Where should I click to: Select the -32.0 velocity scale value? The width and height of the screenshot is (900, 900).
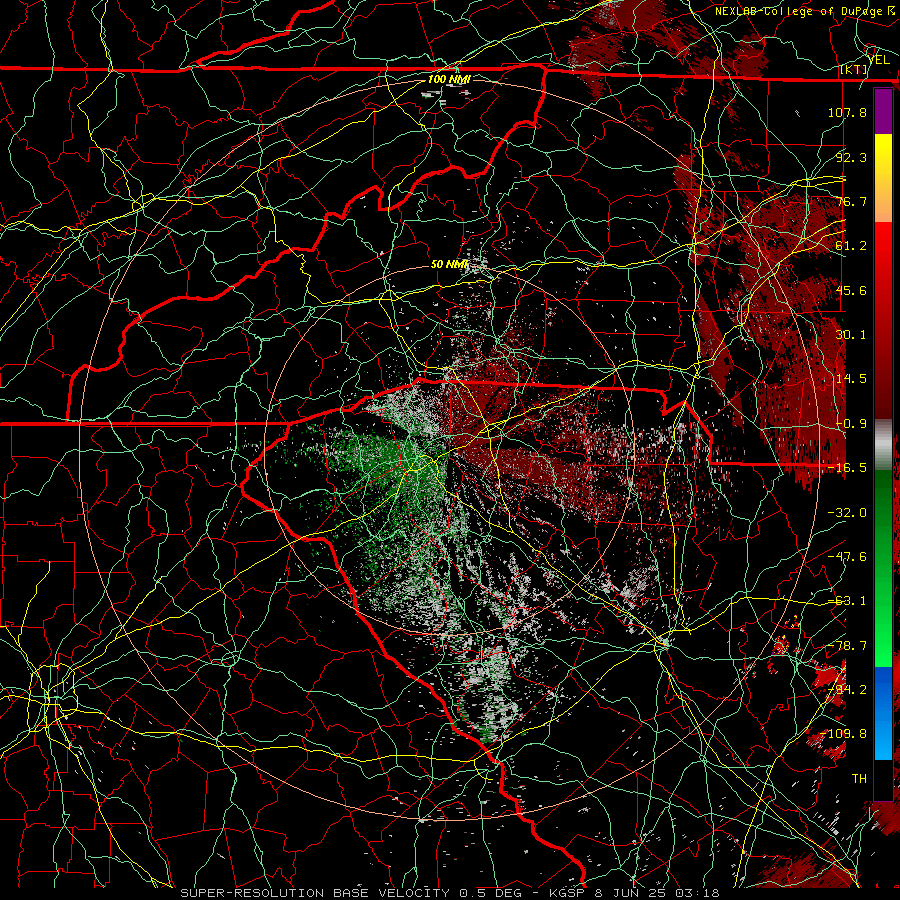coord(847,512)
